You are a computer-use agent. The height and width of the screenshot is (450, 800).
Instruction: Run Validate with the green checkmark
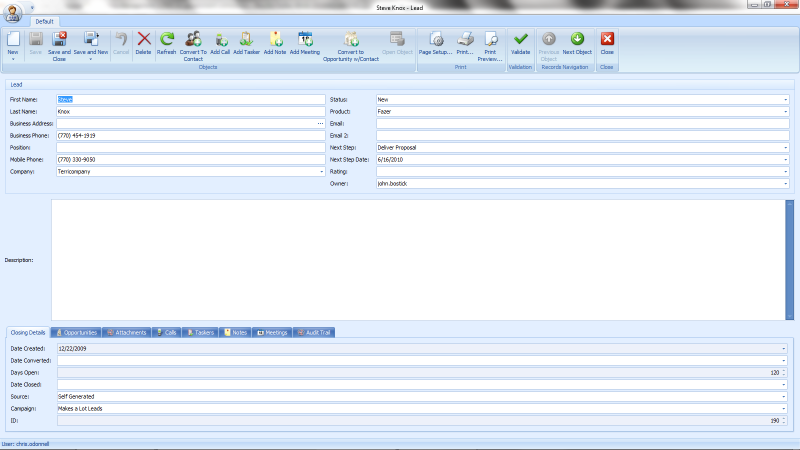click(x=520, y=41)
